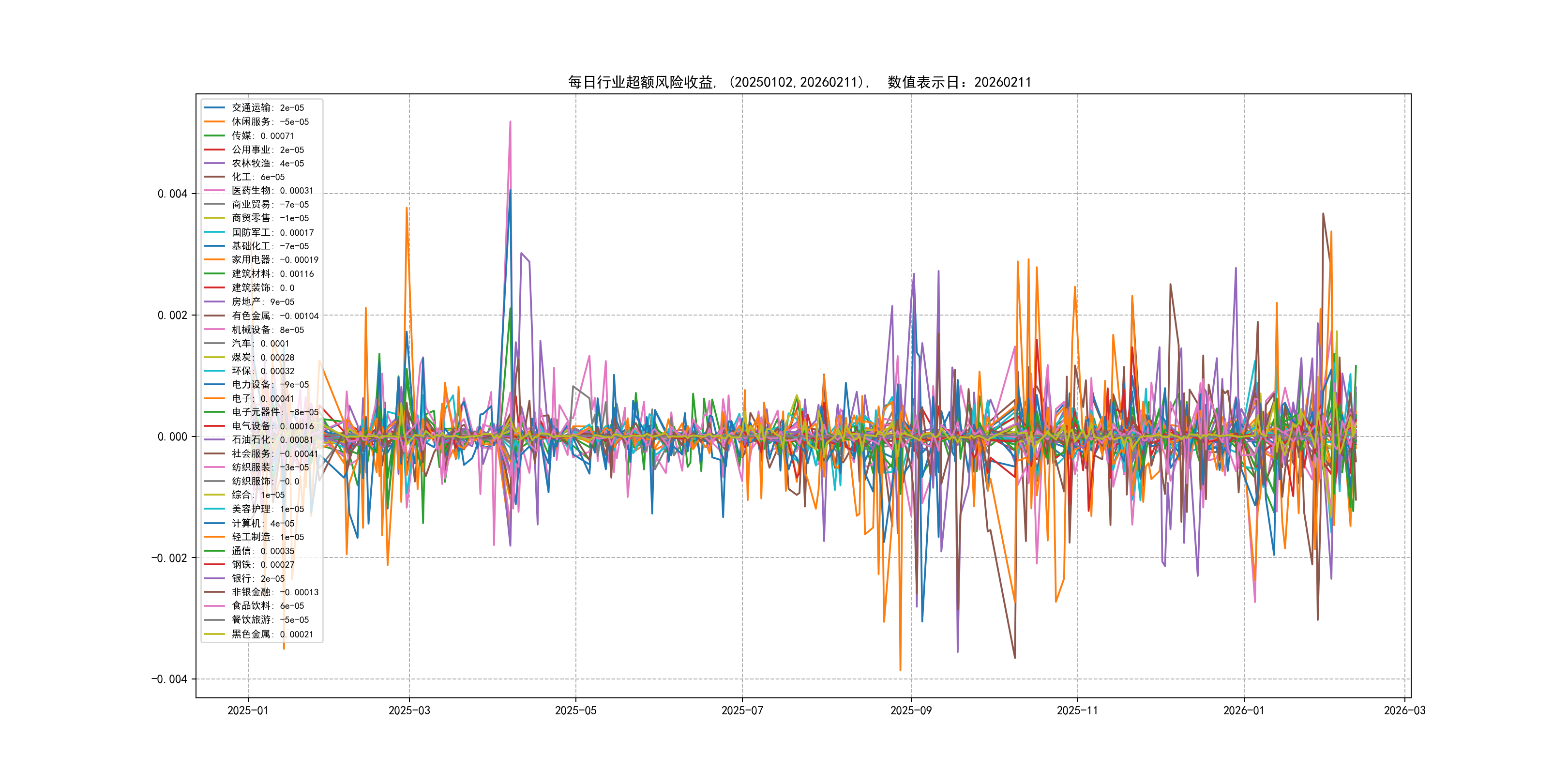
Task: Click the 交通运输 legend line swatch
Action: (x=214, y=108)
